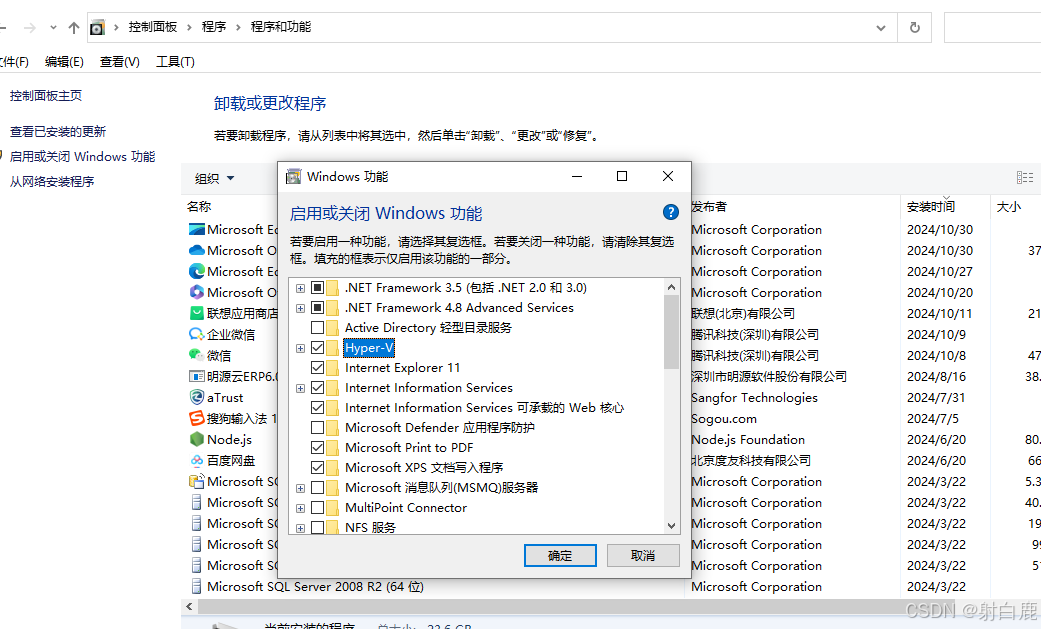Expand the .NET Framework 4.8 Advanced Services node
Image resolution: width=1041 pixels, height=629 pixels.
[300, 308]
